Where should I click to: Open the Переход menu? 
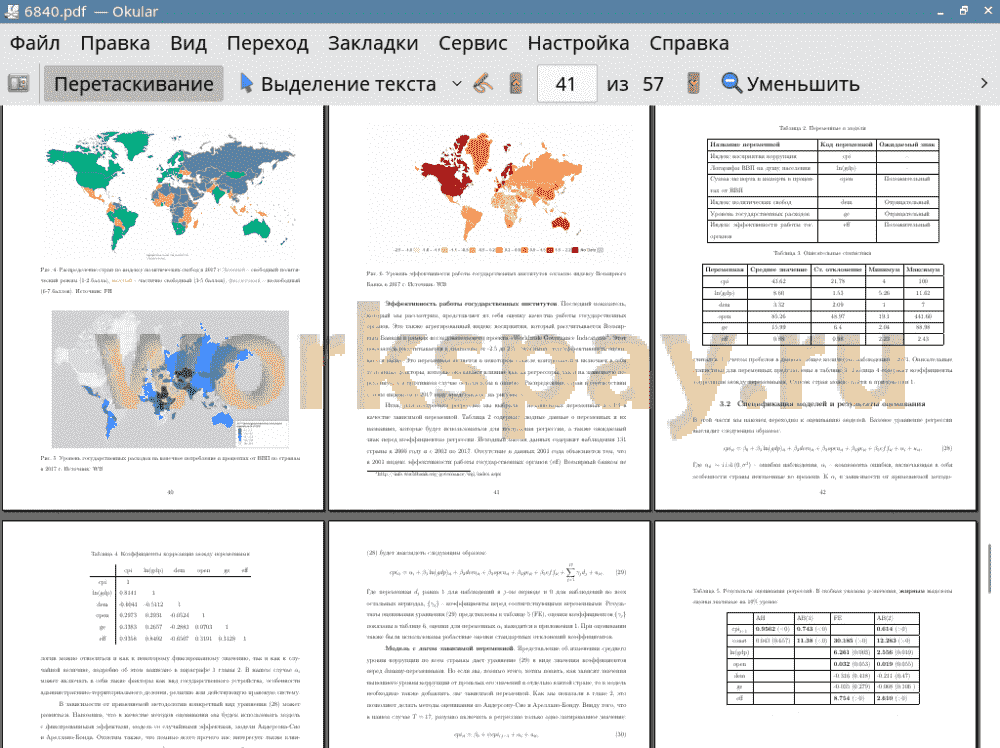click(268, 43)
